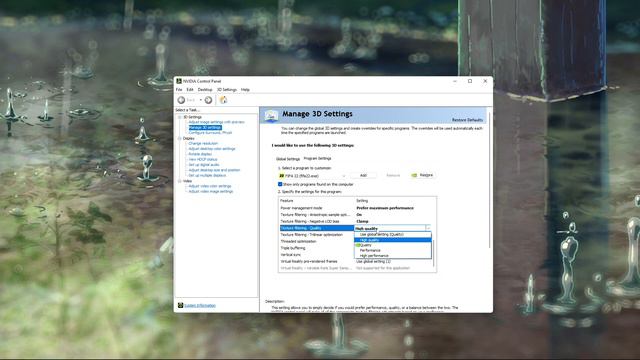This screenshot has height=360, width=640.
Task: Click the Forward arrow toolbar icon
Action: point(209,100)
